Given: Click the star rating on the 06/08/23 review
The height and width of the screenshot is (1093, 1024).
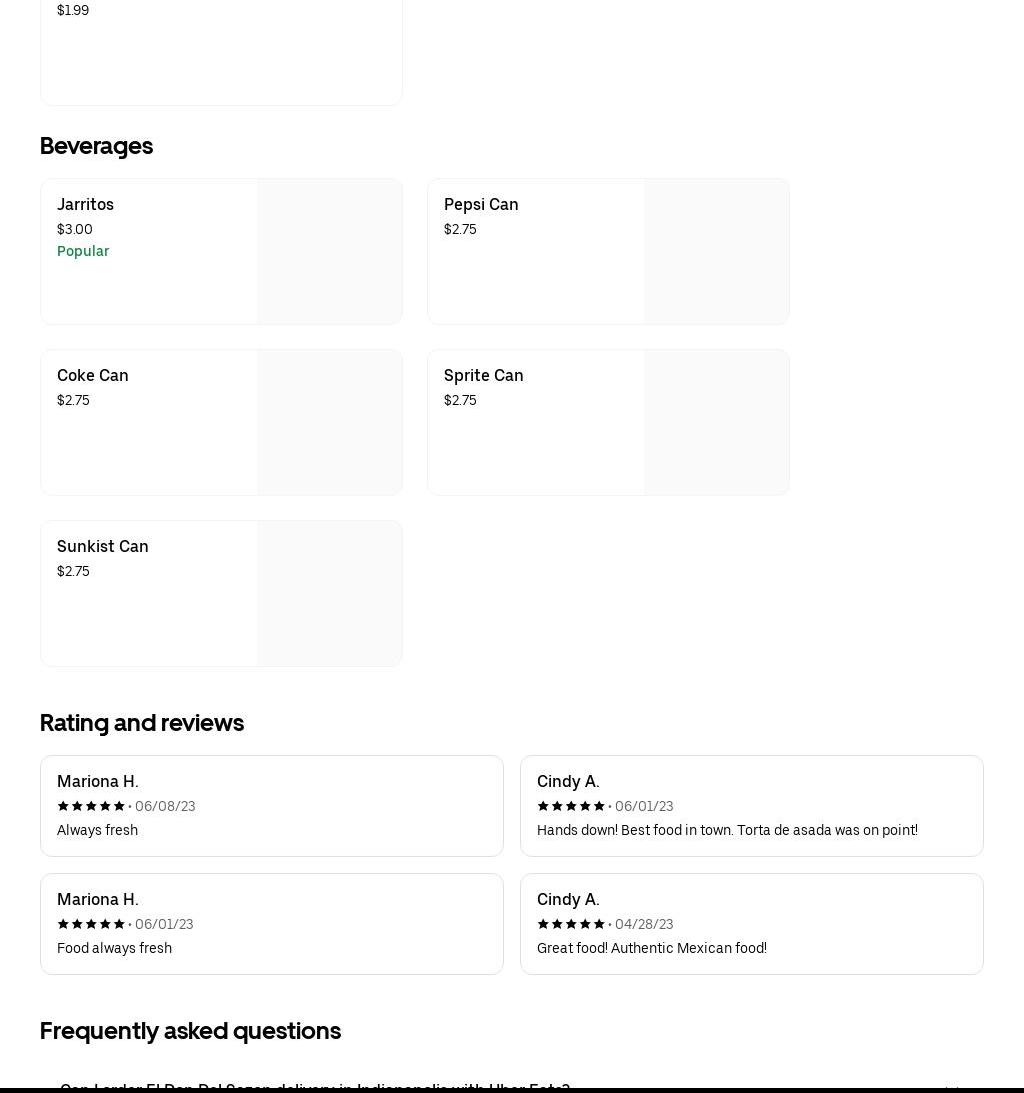Looking at the screenshot, I should tap(91, 806).
